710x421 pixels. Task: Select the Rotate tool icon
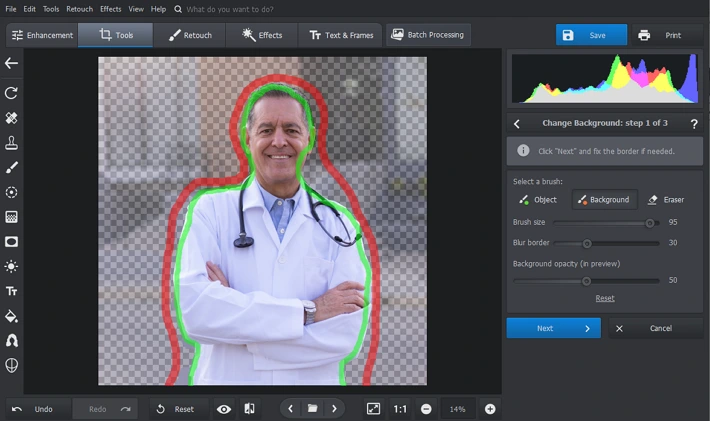(x=11, y=93)
